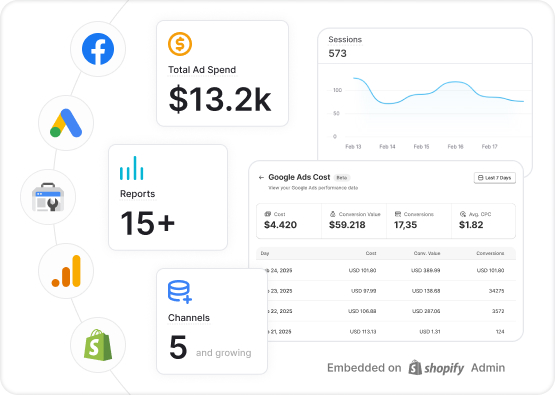Click the 'Embedded on' text
The width and height of the screenshot is (555, 395).
(x=364, y=368)
